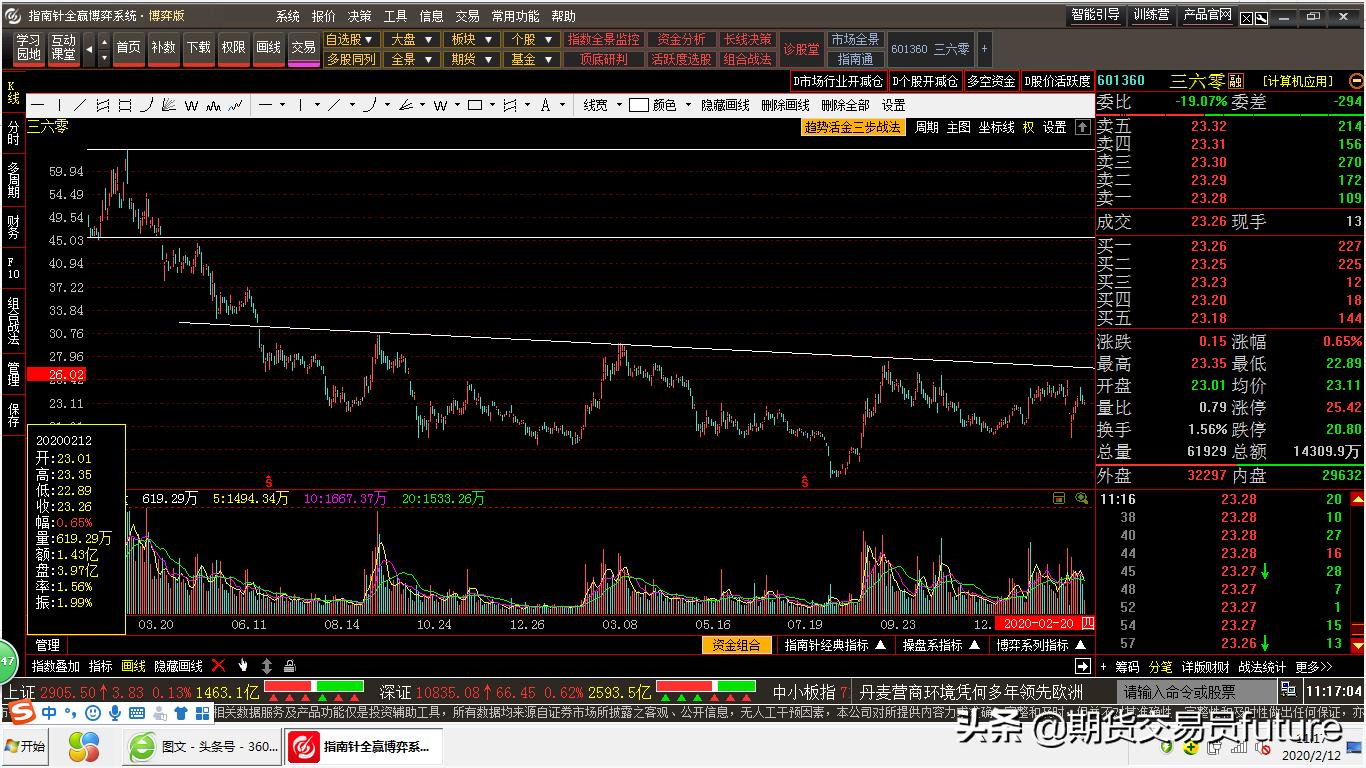Click the 资金分析 button

[681, 39]
